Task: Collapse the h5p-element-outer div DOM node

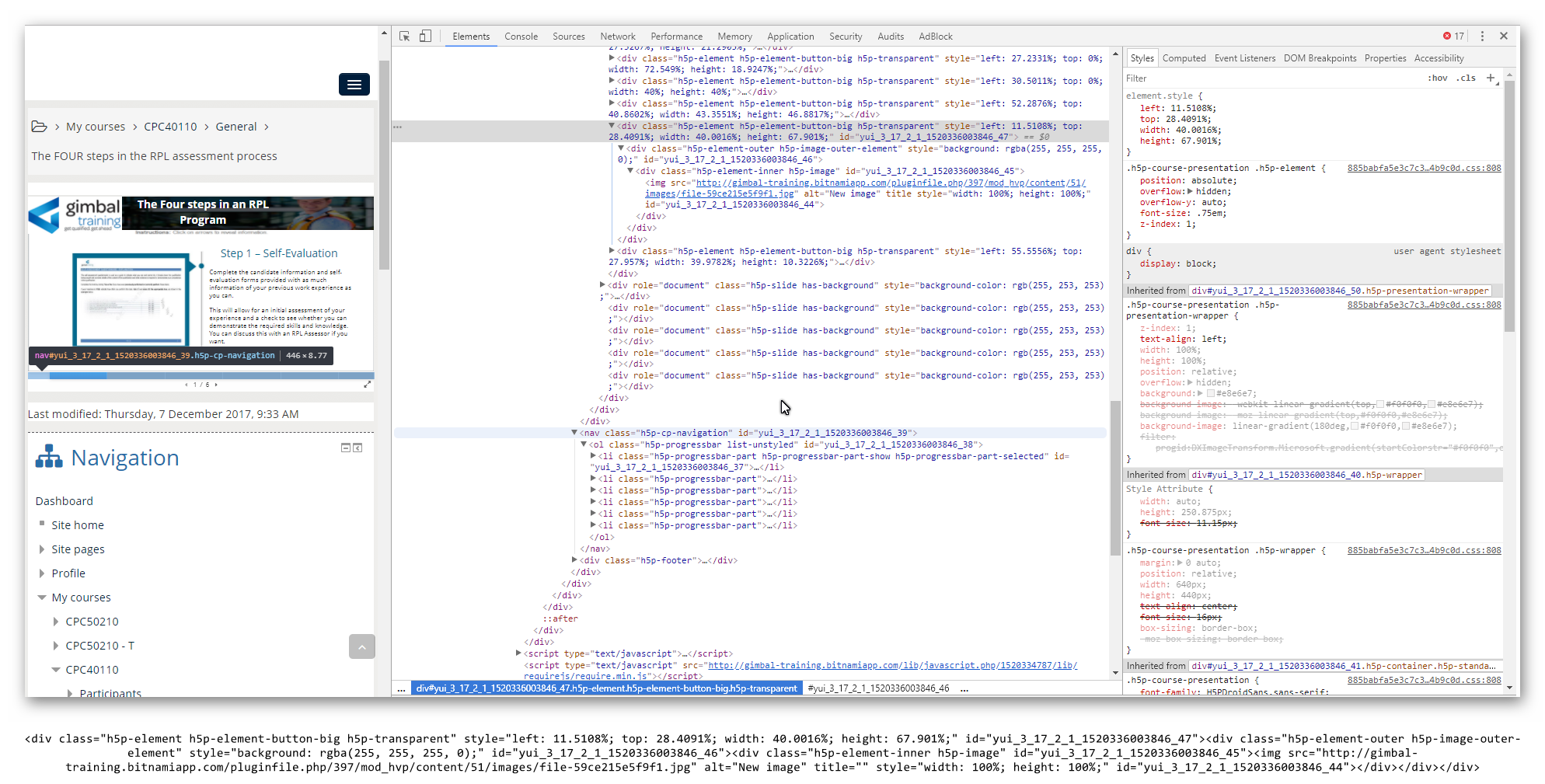Action: click(x=621, y=148)
